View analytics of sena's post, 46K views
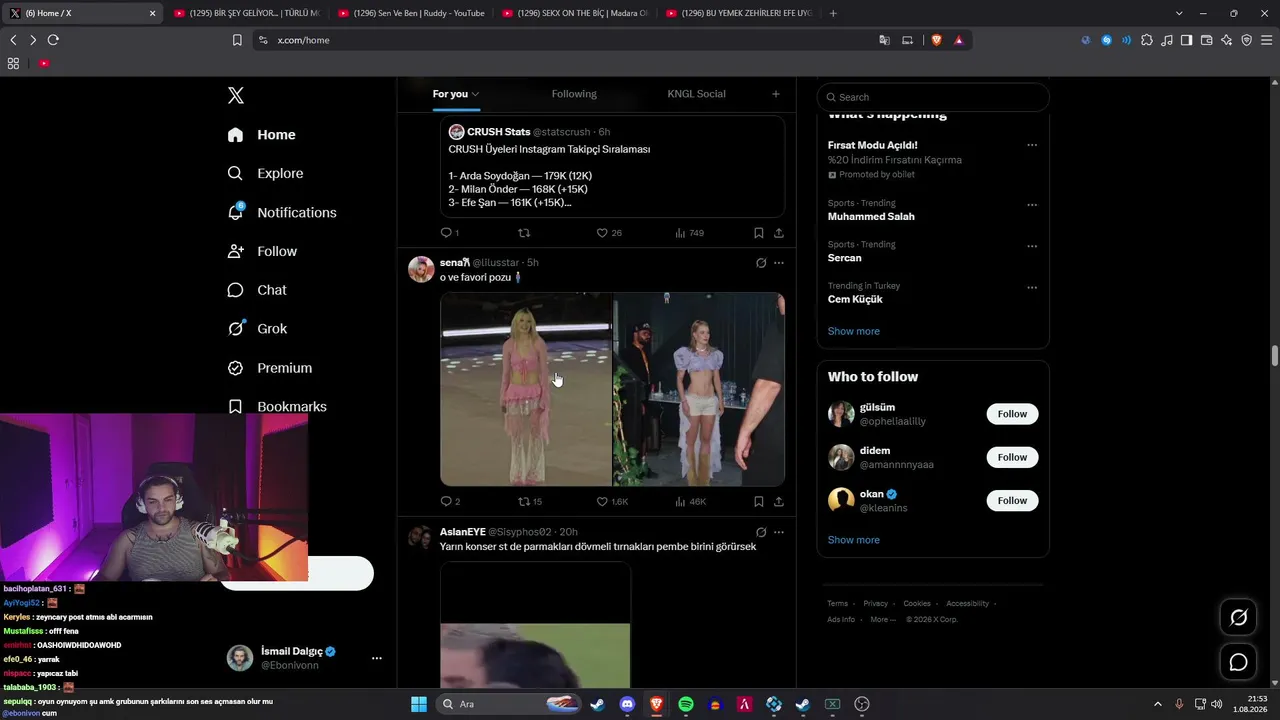 pos(690,502)
